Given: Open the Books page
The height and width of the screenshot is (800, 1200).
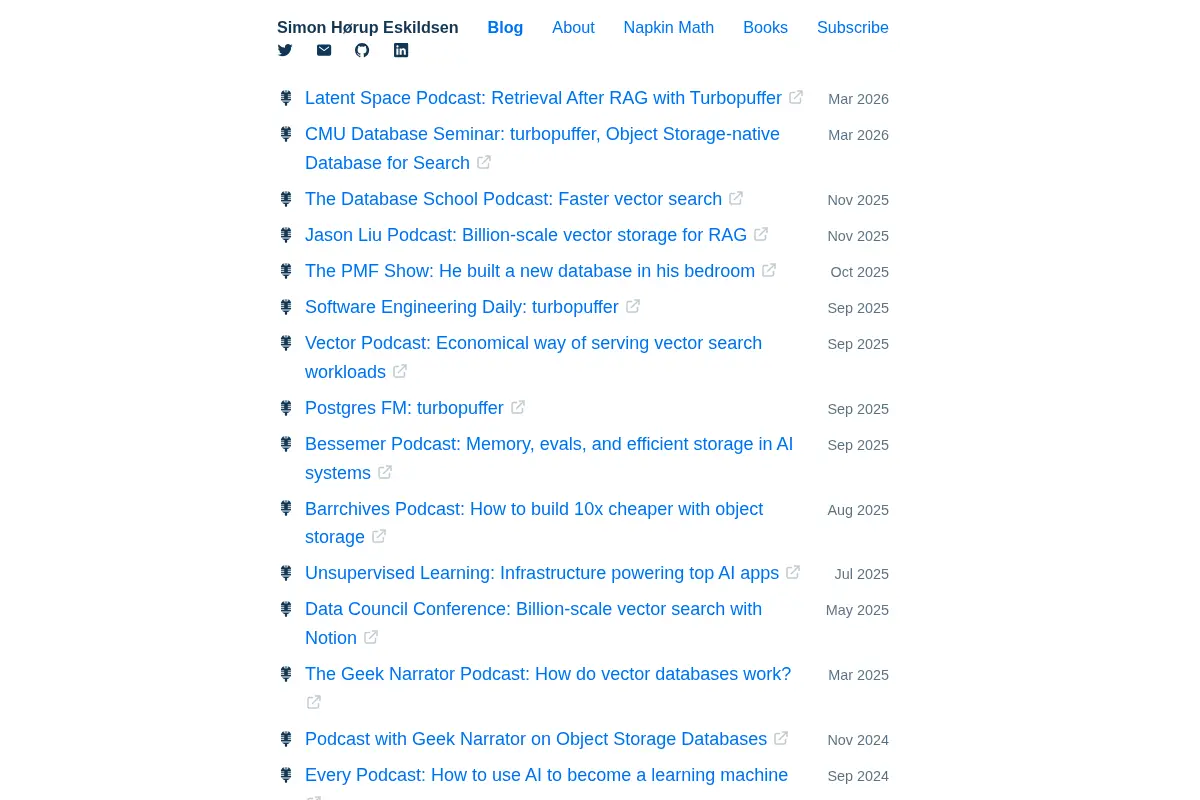Looking at the screenshot, I should click(x=765, y=27).
